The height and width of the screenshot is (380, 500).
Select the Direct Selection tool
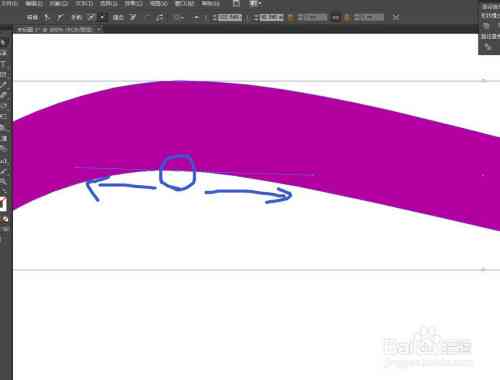(4, 53)
